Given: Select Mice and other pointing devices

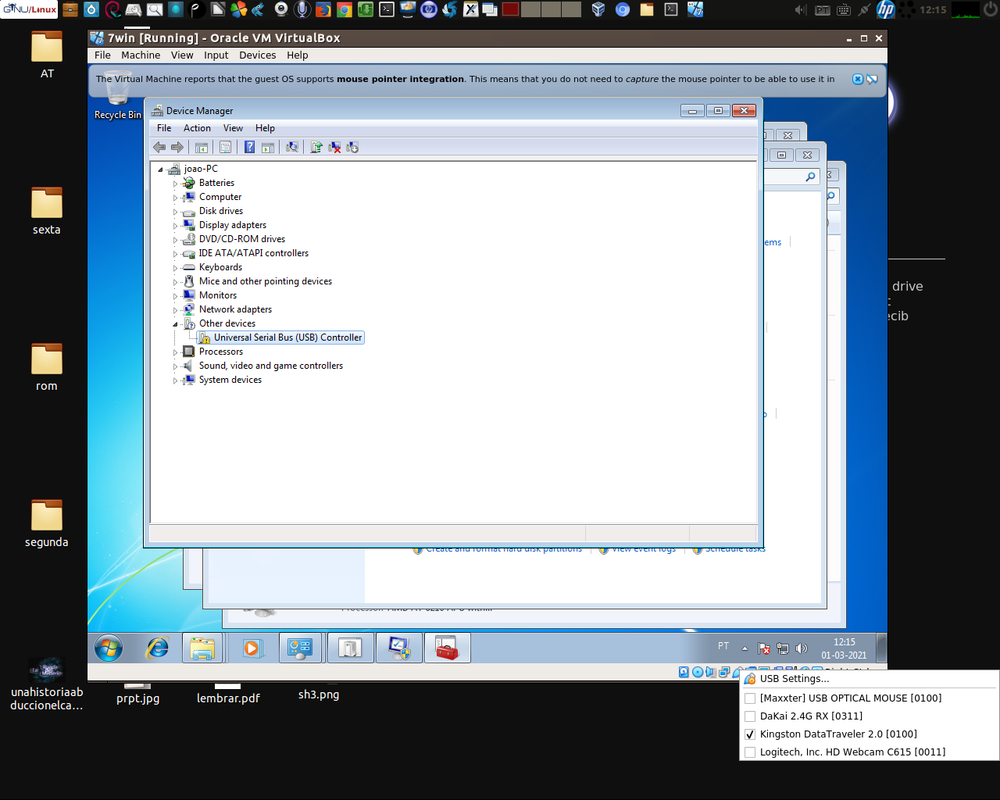Looking at the screenshot, I should pyautogui.click(x=265, y=281).
